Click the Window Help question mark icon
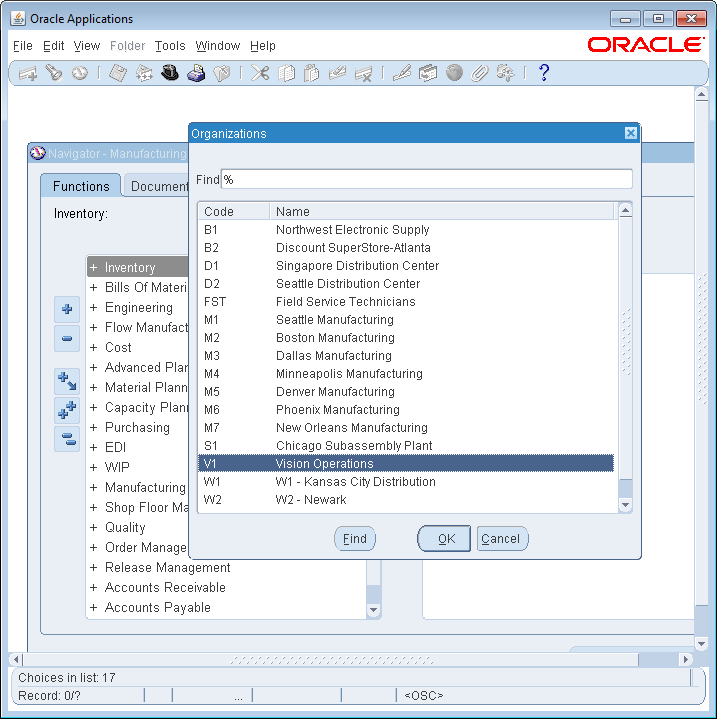This screenshot has width=717, height=719. pos(544,73)
